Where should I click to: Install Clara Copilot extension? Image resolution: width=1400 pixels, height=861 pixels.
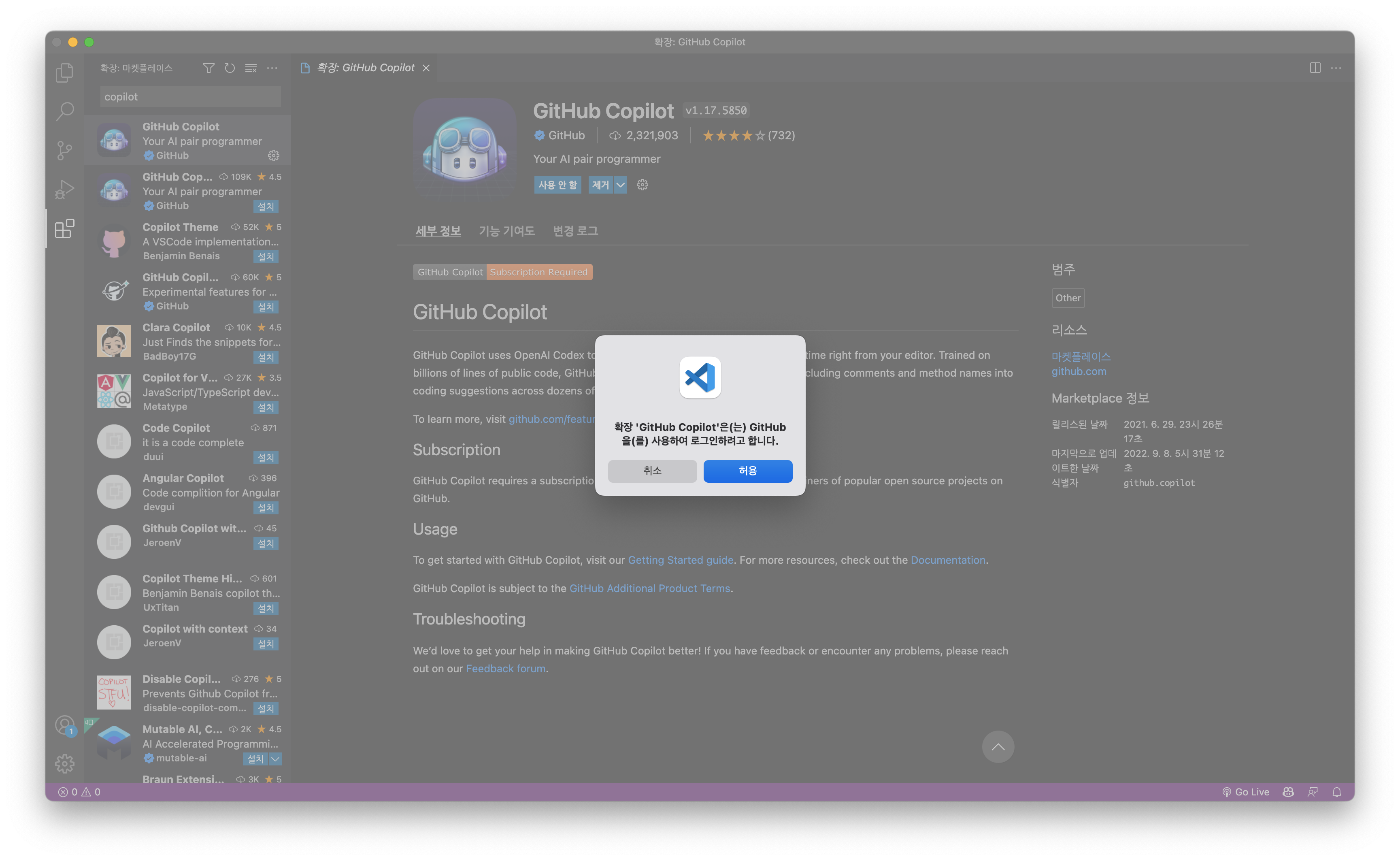pyautogui.click(x=266, y=357)
